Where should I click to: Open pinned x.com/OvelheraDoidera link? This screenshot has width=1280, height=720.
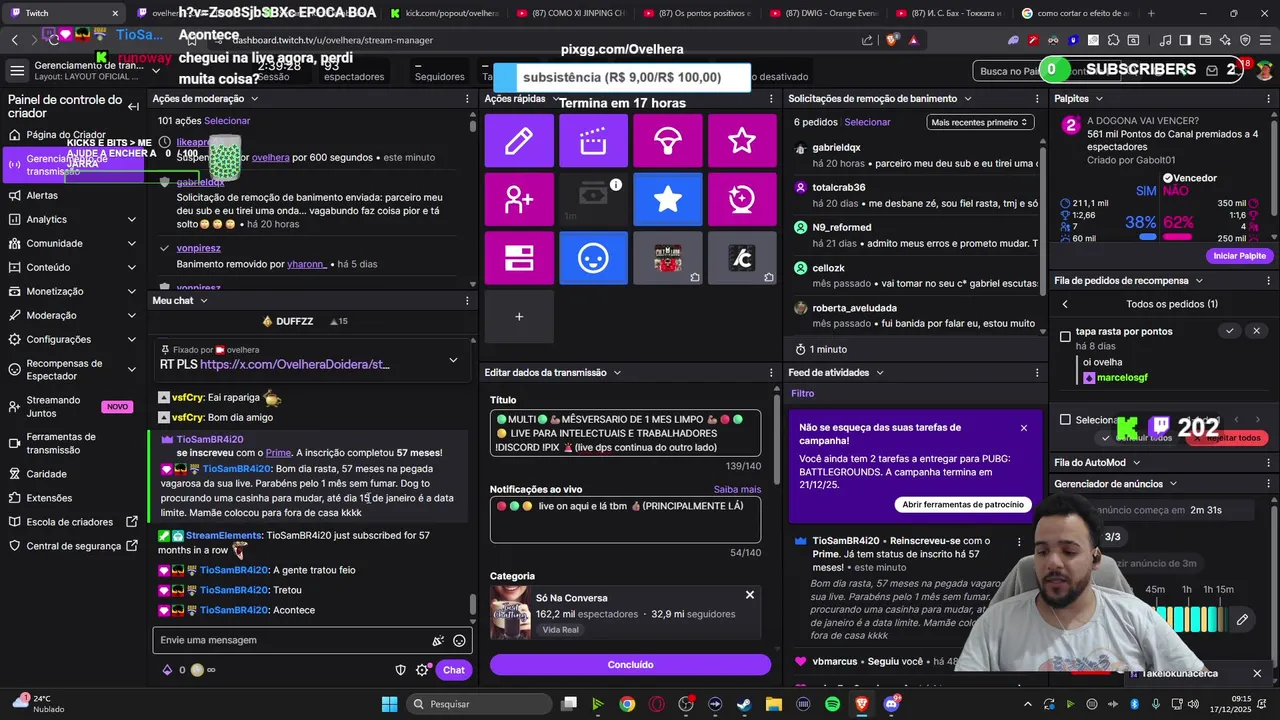295,365
